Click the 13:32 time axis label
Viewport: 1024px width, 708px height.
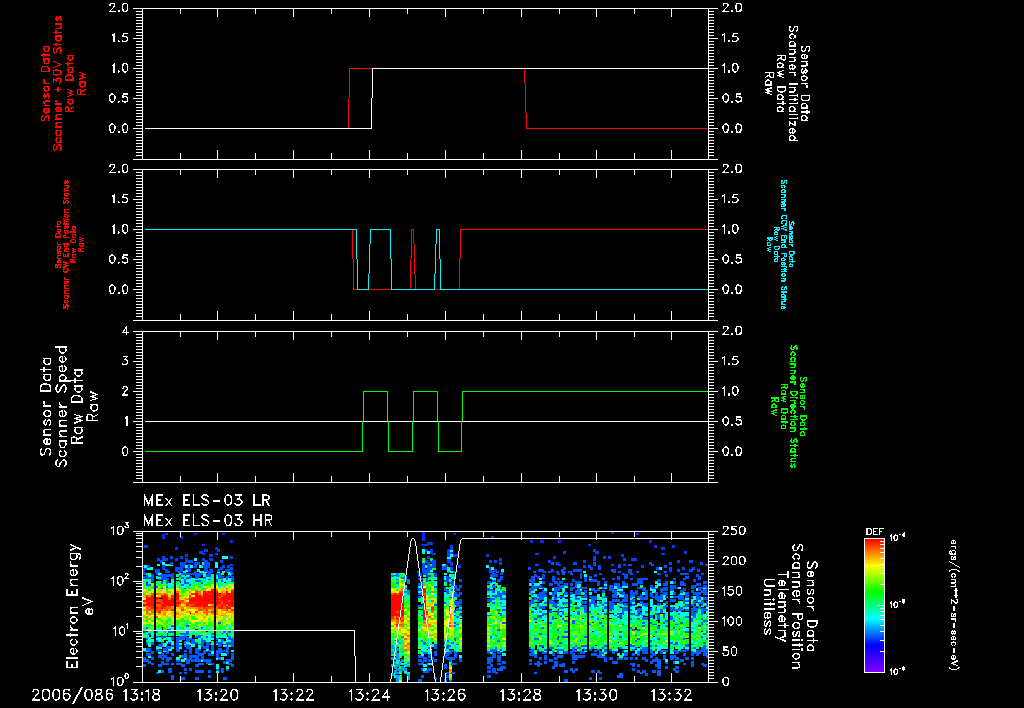click(673, 696)
